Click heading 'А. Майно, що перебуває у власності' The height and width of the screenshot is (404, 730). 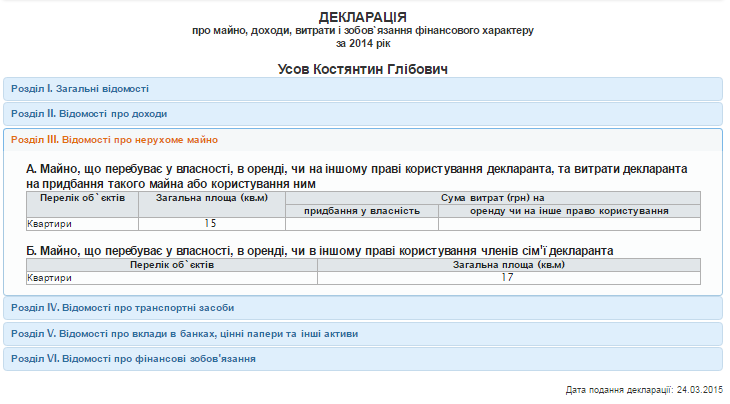coord(357,176)
